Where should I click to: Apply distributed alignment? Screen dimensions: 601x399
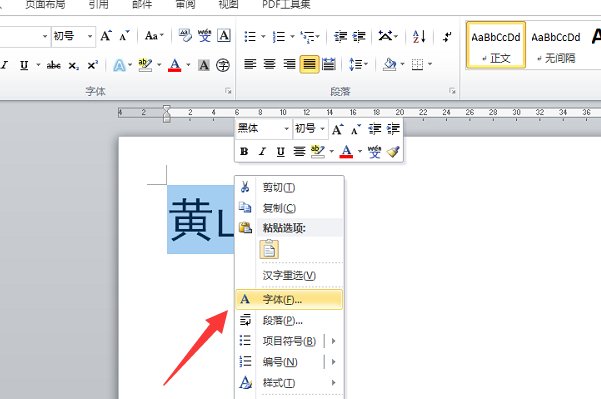coord(328,64)
